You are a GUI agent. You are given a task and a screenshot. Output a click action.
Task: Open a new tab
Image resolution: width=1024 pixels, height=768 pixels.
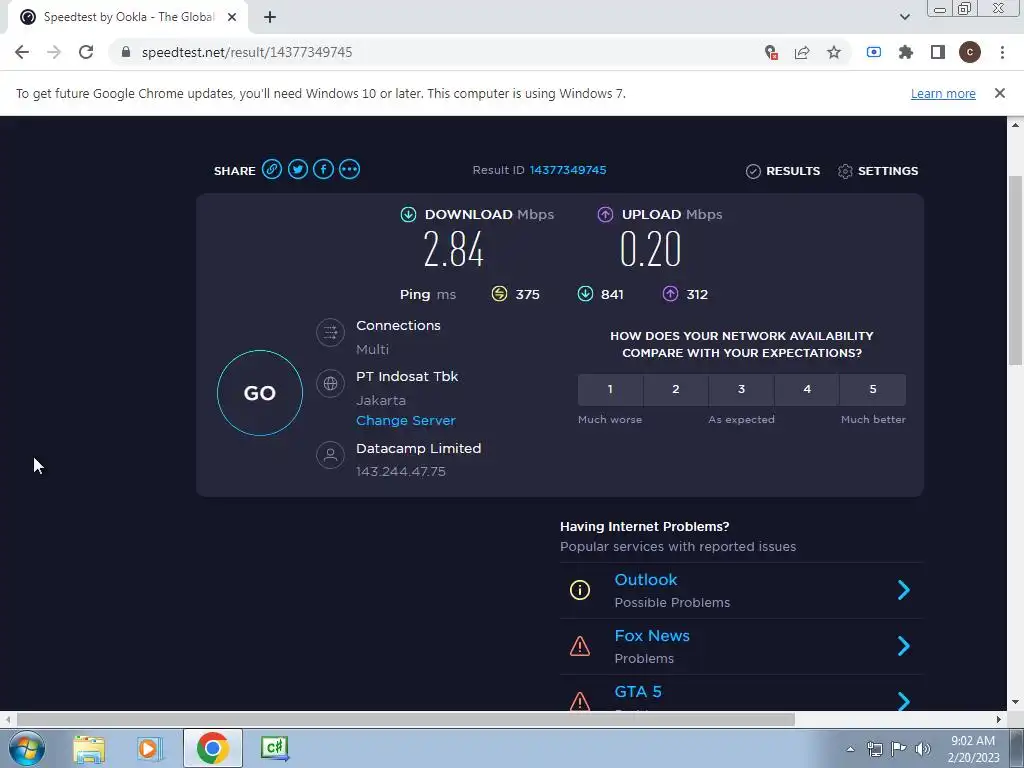tap(270, 17)
